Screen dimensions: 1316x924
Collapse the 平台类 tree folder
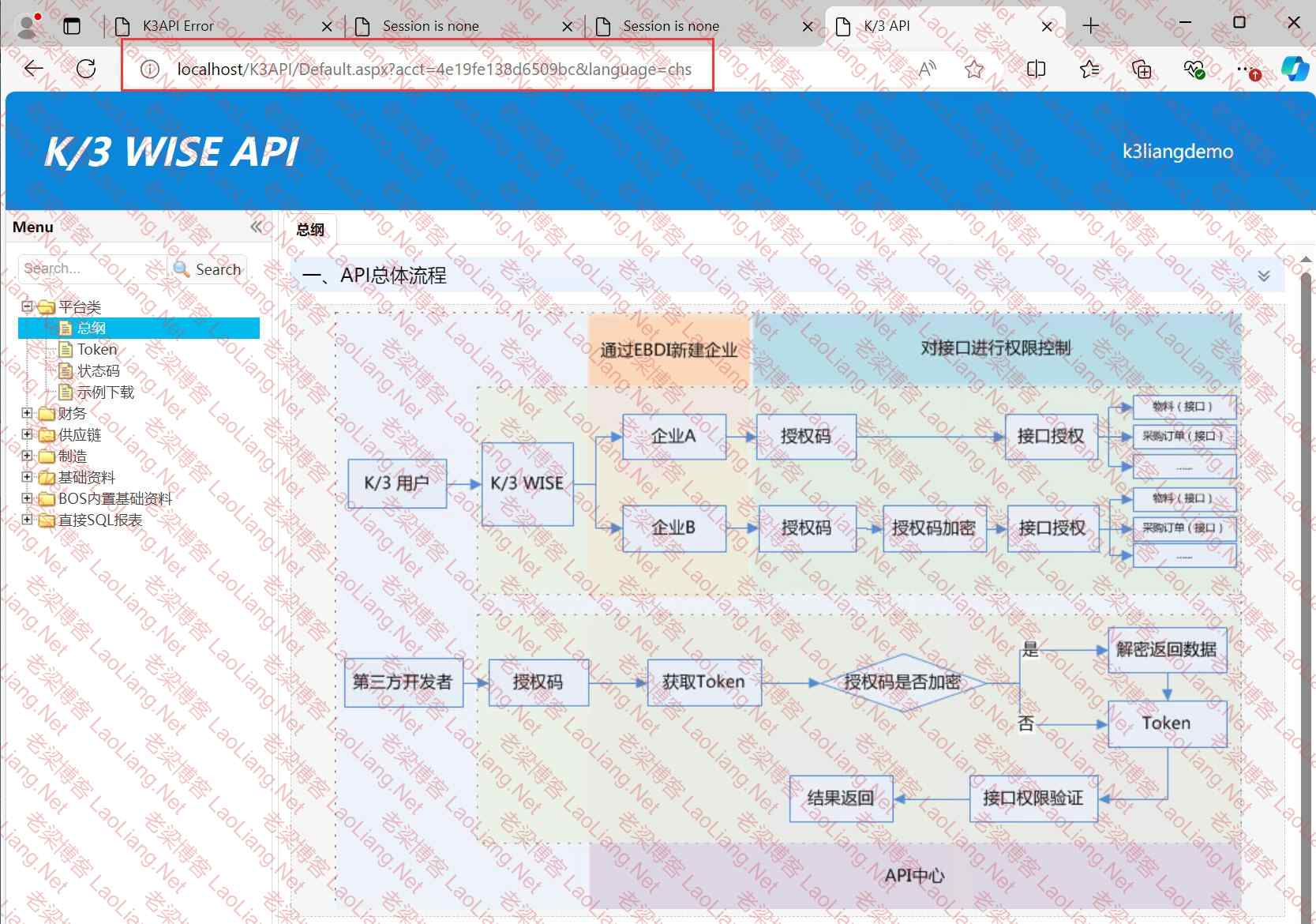(x=28, y=306)
